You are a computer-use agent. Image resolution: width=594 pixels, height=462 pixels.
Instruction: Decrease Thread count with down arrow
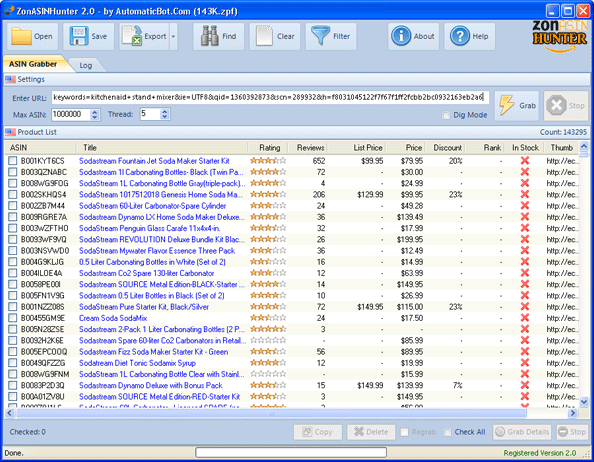[164, 117]
